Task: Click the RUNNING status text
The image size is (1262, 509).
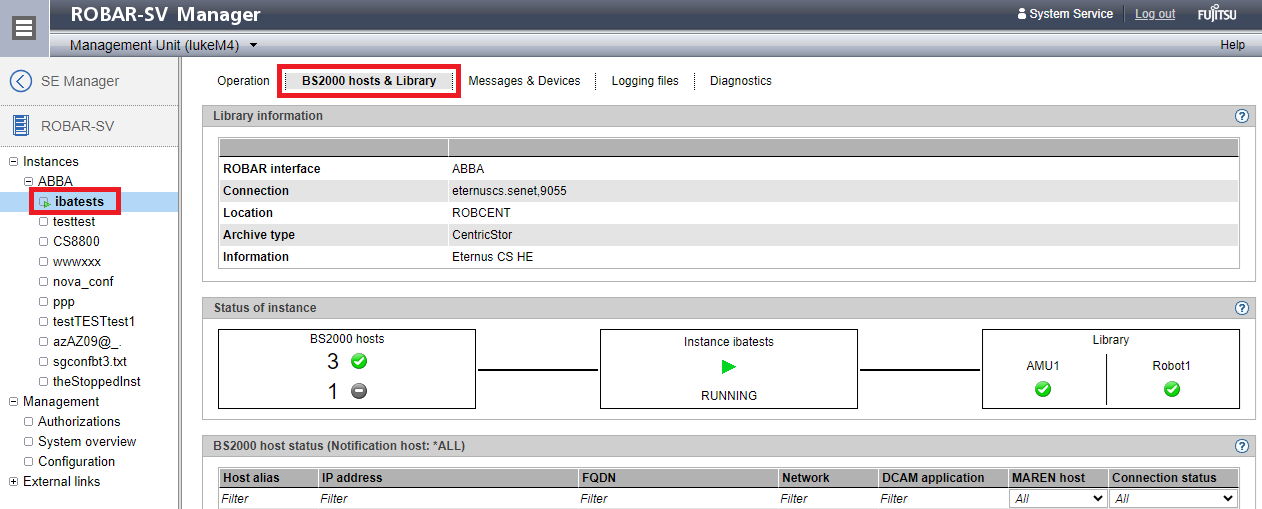Action: point(729,396)
